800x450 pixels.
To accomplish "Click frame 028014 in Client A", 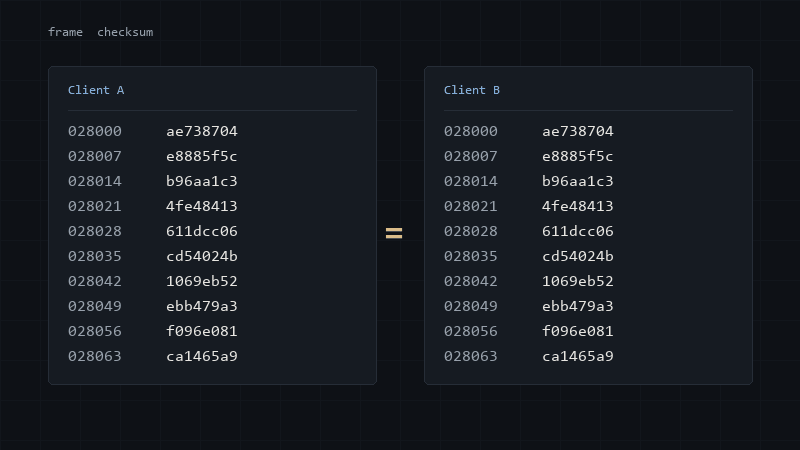I will pos(95,181).
